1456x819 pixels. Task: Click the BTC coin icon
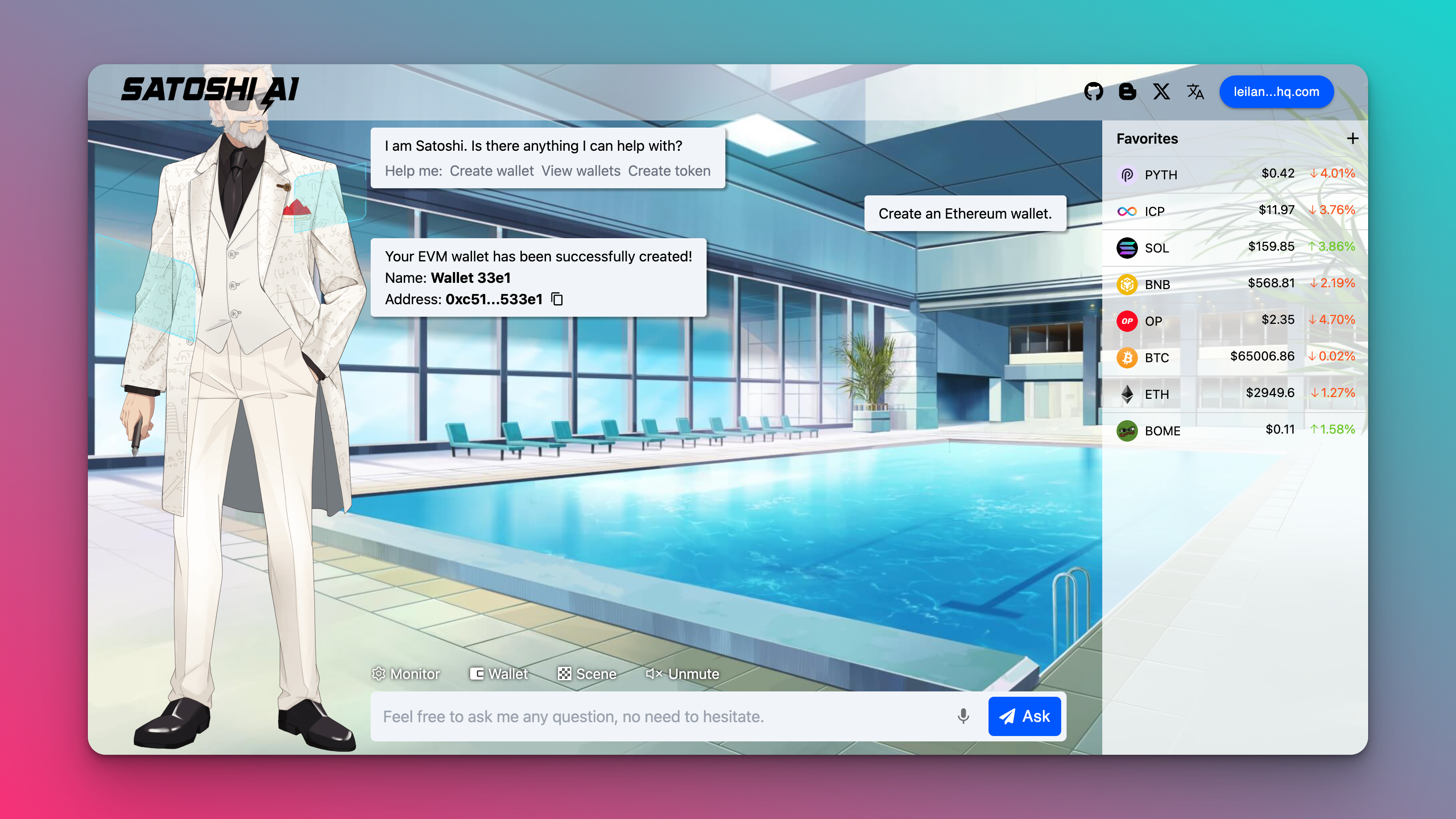click(x=1127, y=358)
